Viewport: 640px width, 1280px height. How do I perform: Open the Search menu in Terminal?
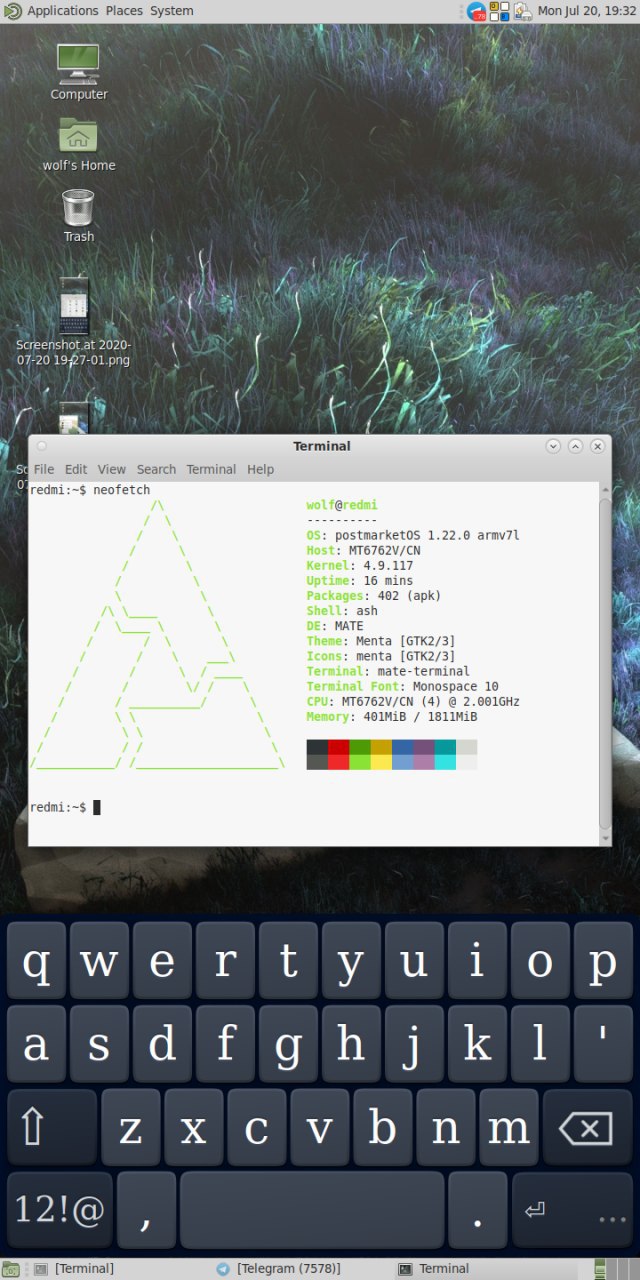(156, 469)
